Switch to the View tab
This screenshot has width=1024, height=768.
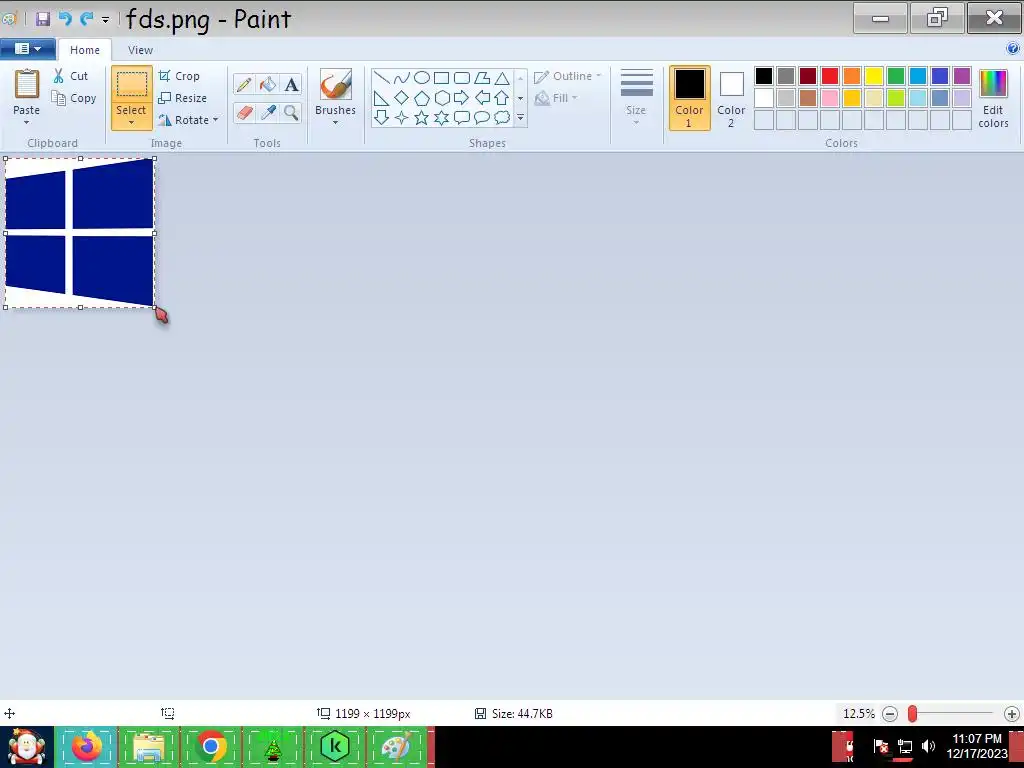pos(140,50)
